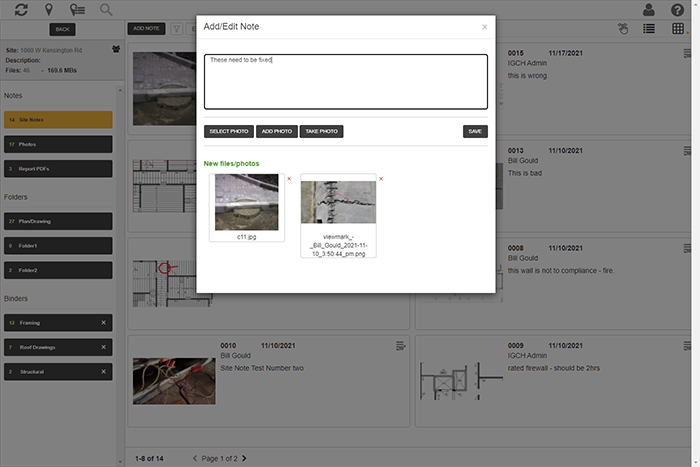Image resolution: width=700 pixels, height=467 pixels.
Task: Select the Plan/Drawing folder
Action: point(57,220)
